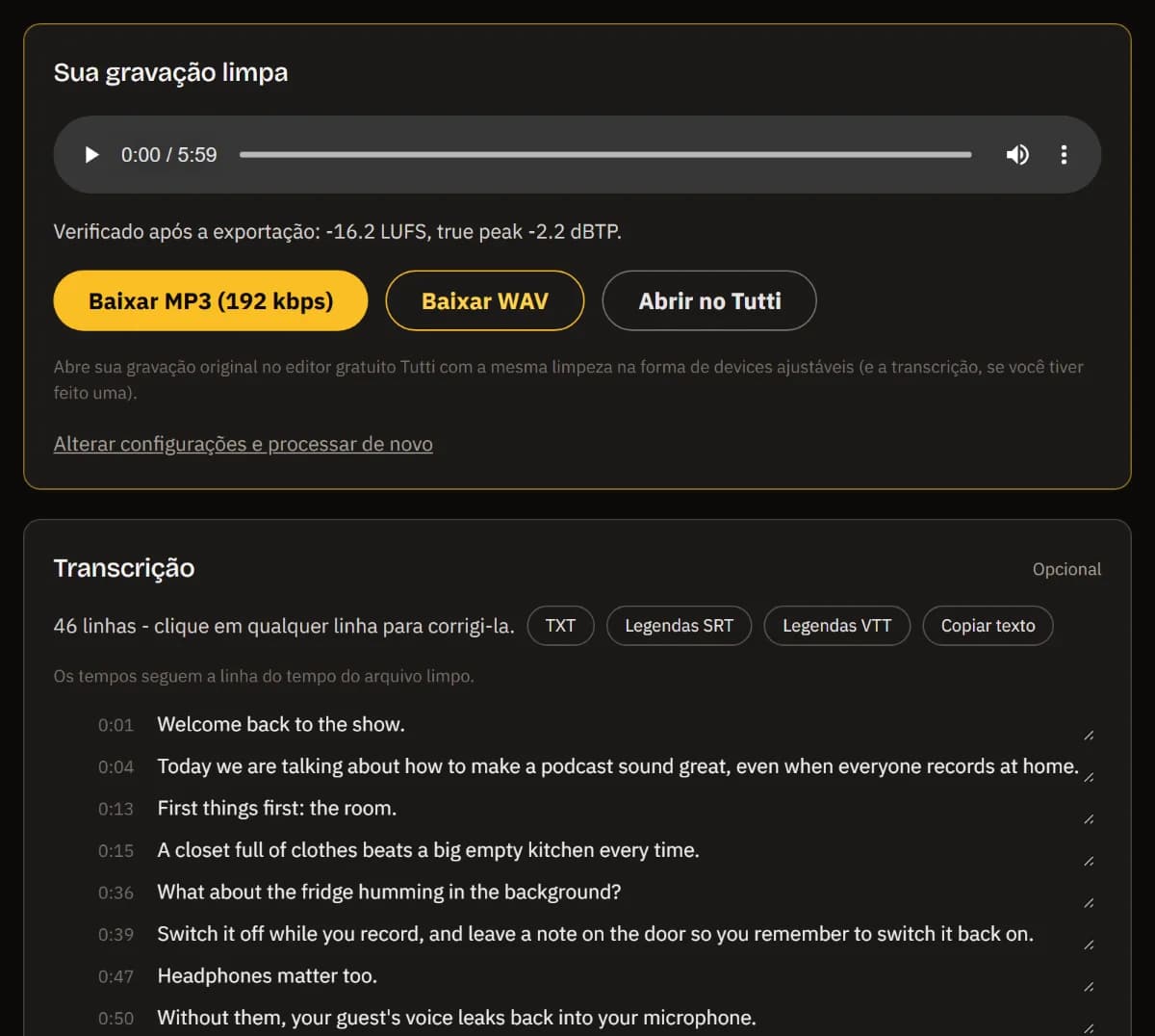Click Alterar configurações e processar de novo
Viewport: 1155px width, 1036px height.
[x=244, y=444]
